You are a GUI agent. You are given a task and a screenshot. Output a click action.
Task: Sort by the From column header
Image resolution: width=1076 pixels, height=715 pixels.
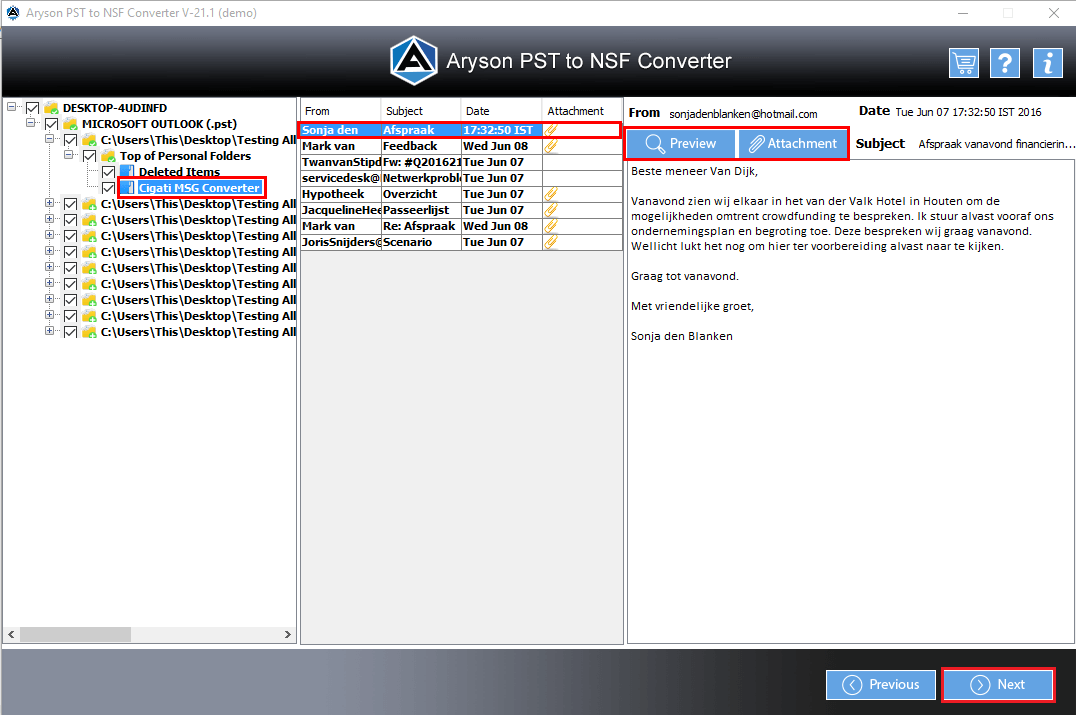[x=340, y=110]
